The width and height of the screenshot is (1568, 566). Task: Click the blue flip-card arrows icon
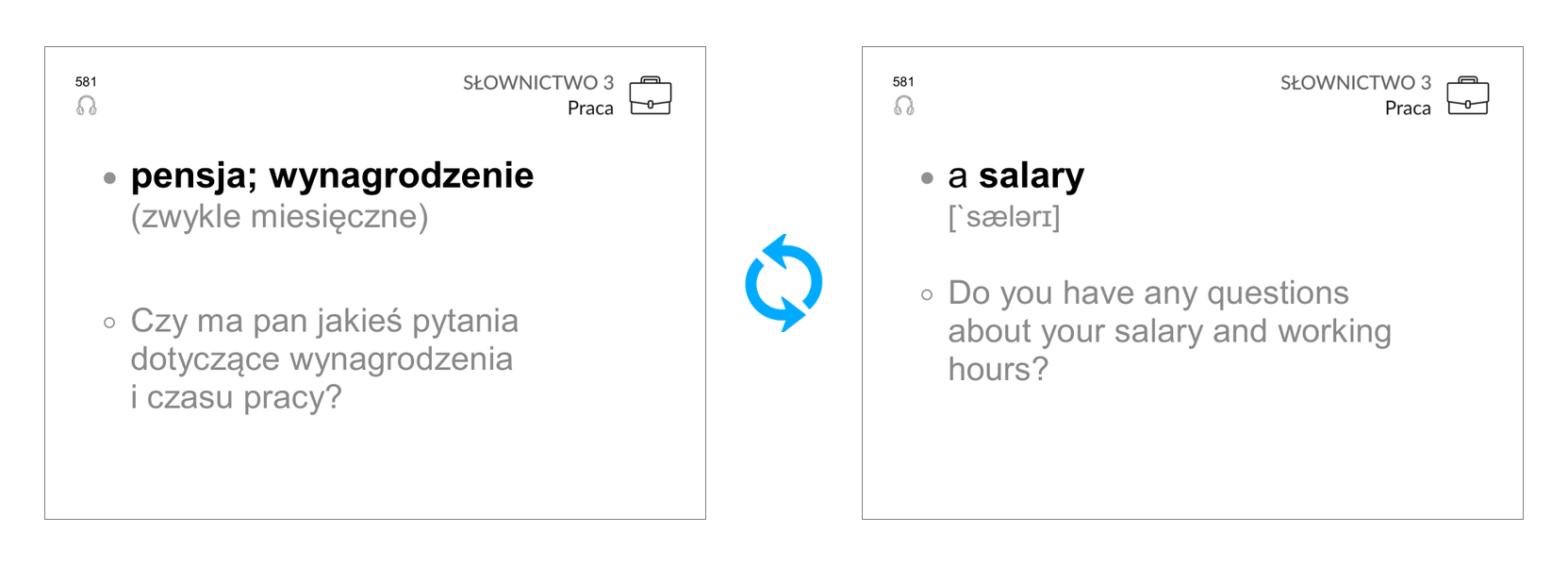pos(784,283)
